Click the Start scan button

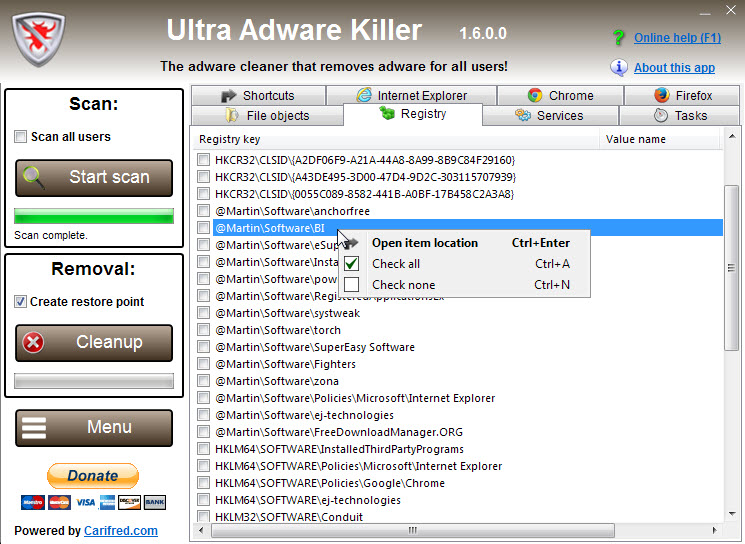pos(94,178)
